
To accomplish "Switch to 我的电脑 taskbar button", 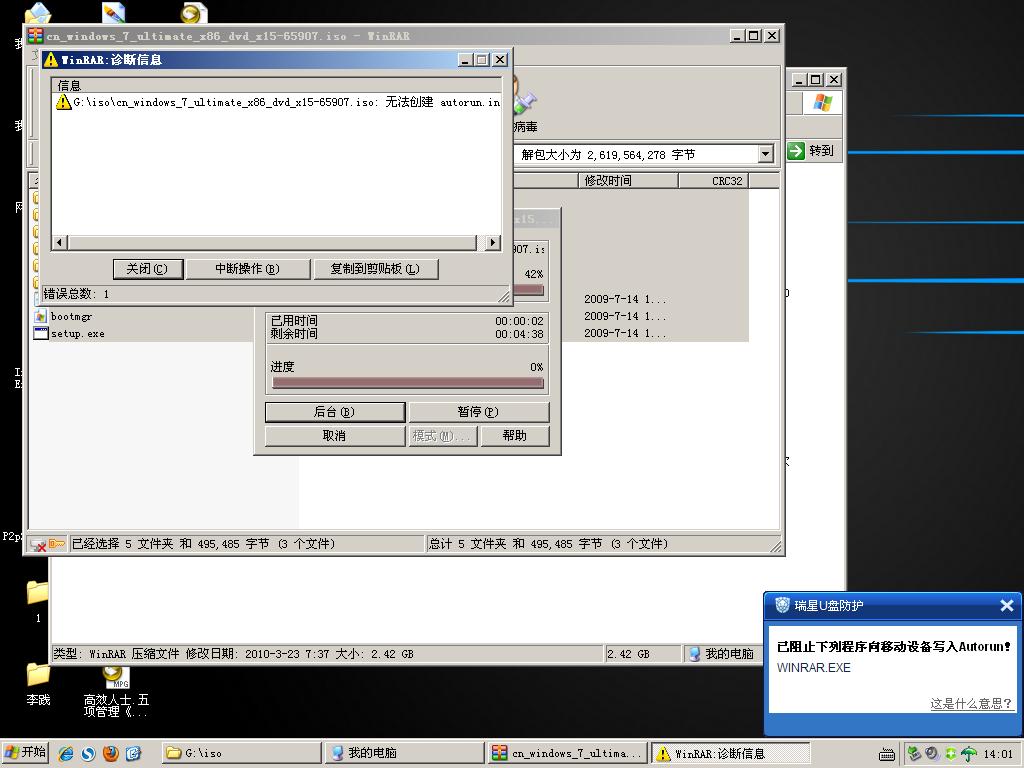I will pyautogui.click(x=406, y=753).
